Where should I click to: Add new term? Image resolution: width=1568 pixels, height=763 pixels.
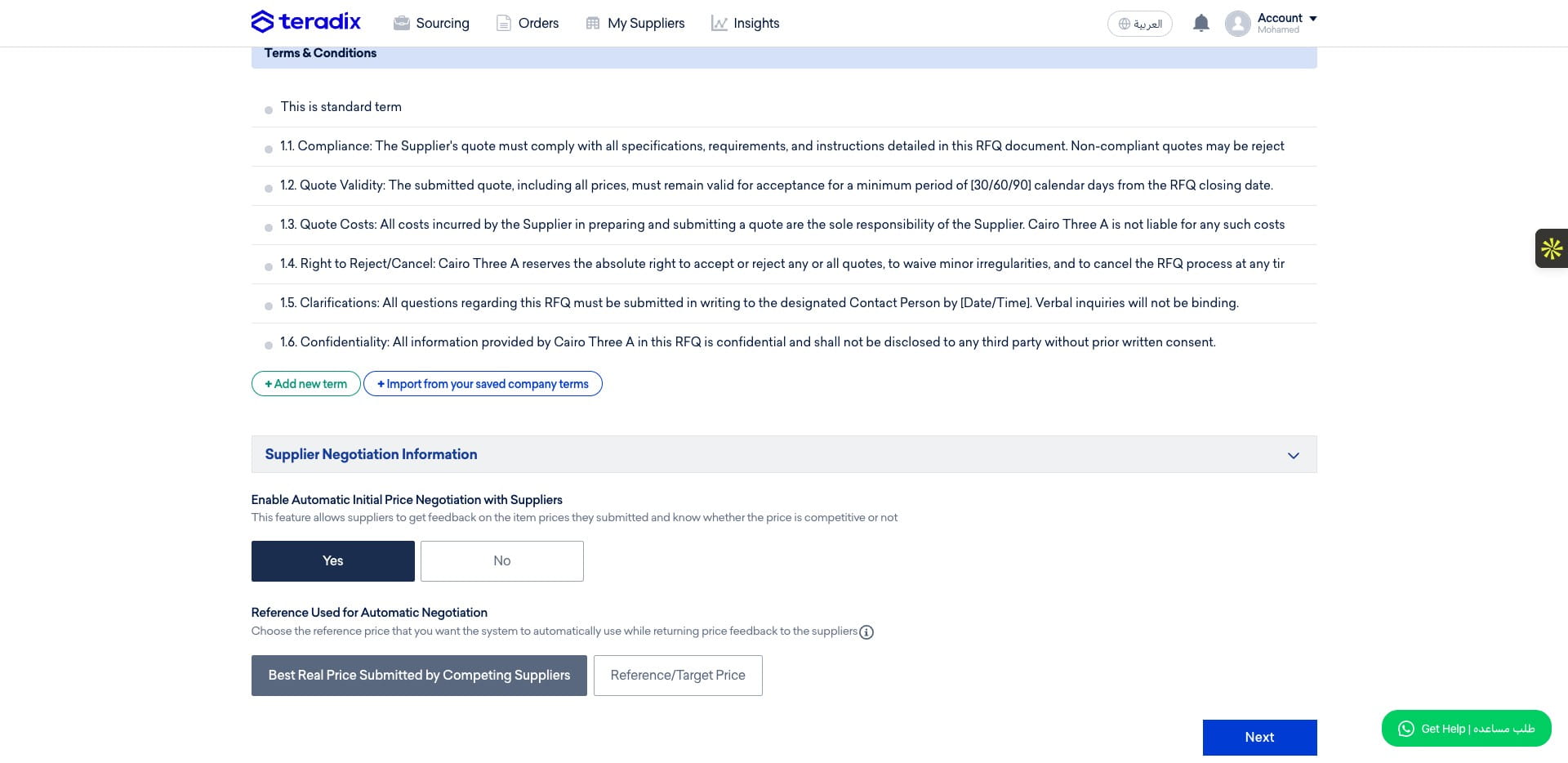tap(306, 384)
